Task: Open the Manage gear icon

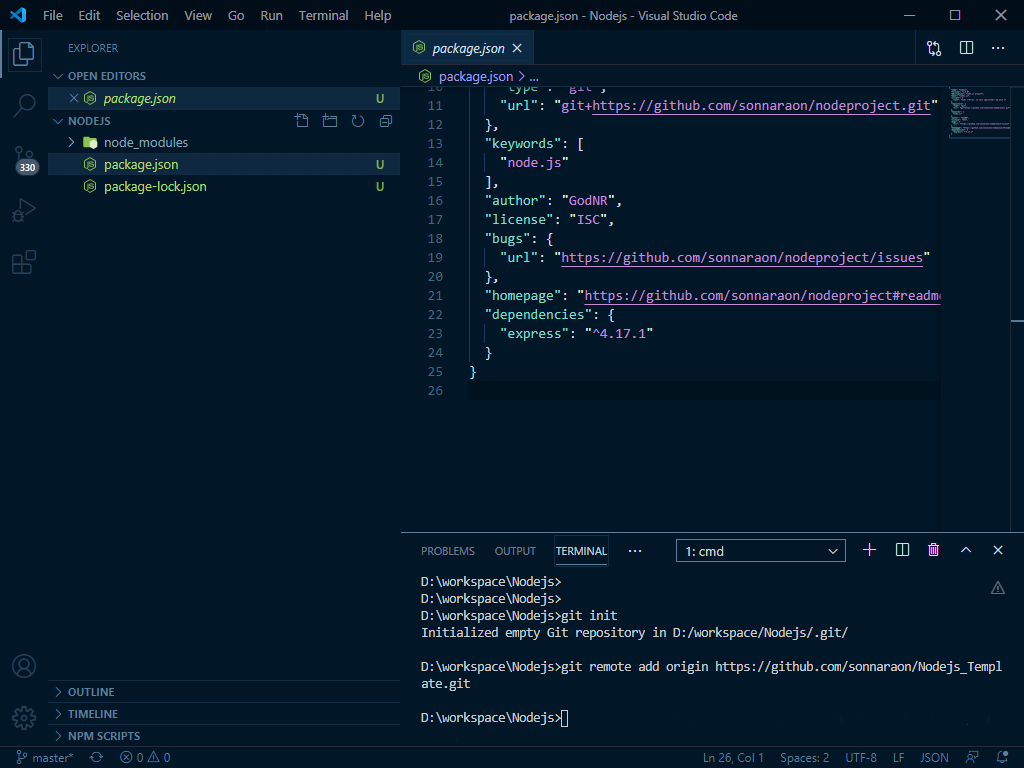Action: point(24,718)
